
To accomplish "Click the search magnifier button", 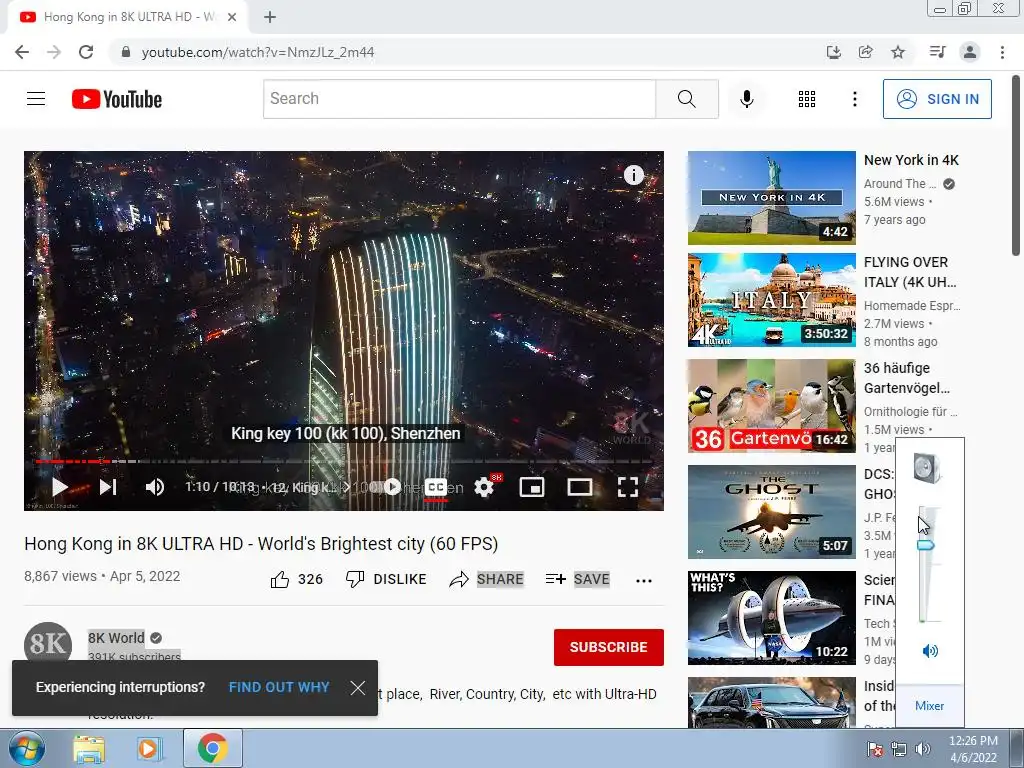I will 686,99.
